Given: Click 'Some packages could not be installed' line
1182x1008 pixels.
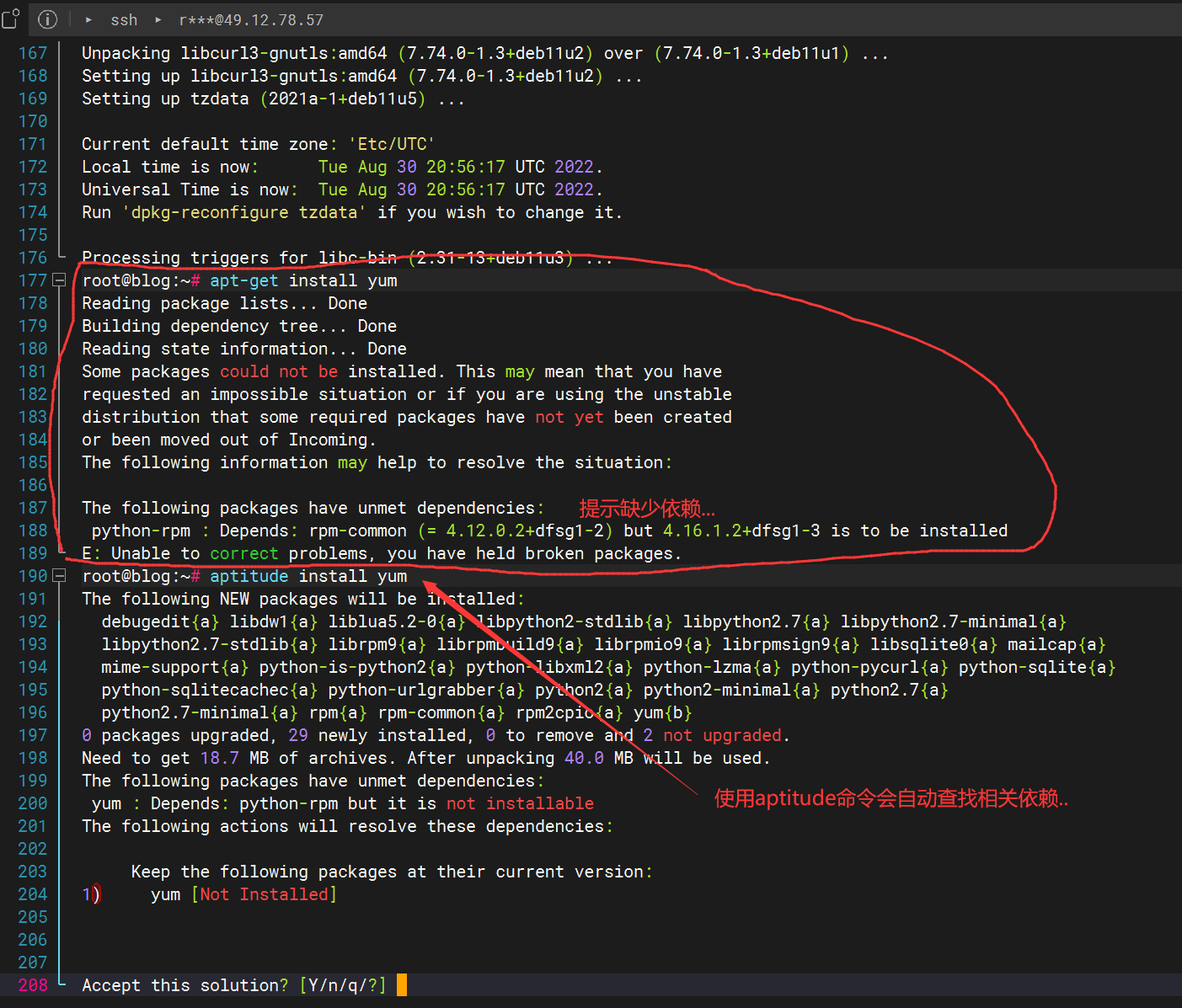Looking at the screenshot, I should (402, 371).
